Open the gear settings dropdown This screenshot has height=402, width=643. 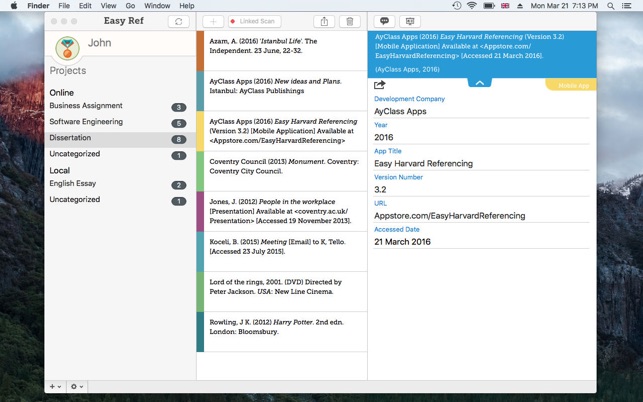(x=76, y=386)
